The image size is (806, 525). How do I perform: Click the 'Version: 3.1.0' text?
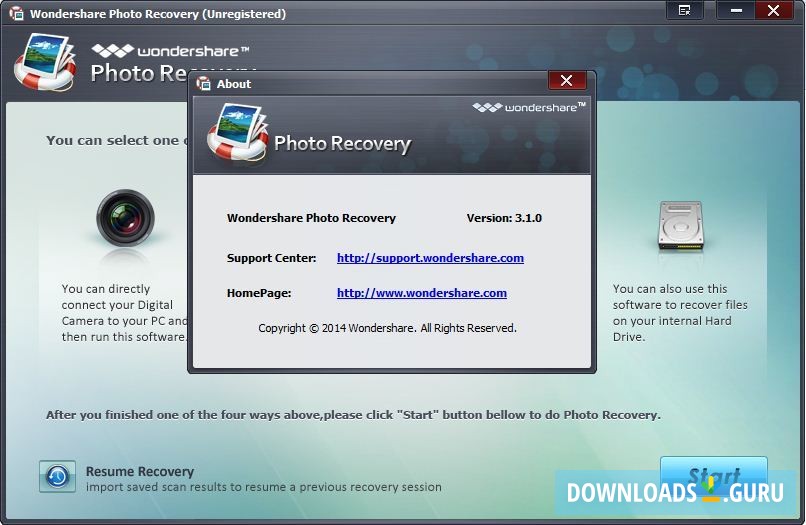click(x=504, y=218)
